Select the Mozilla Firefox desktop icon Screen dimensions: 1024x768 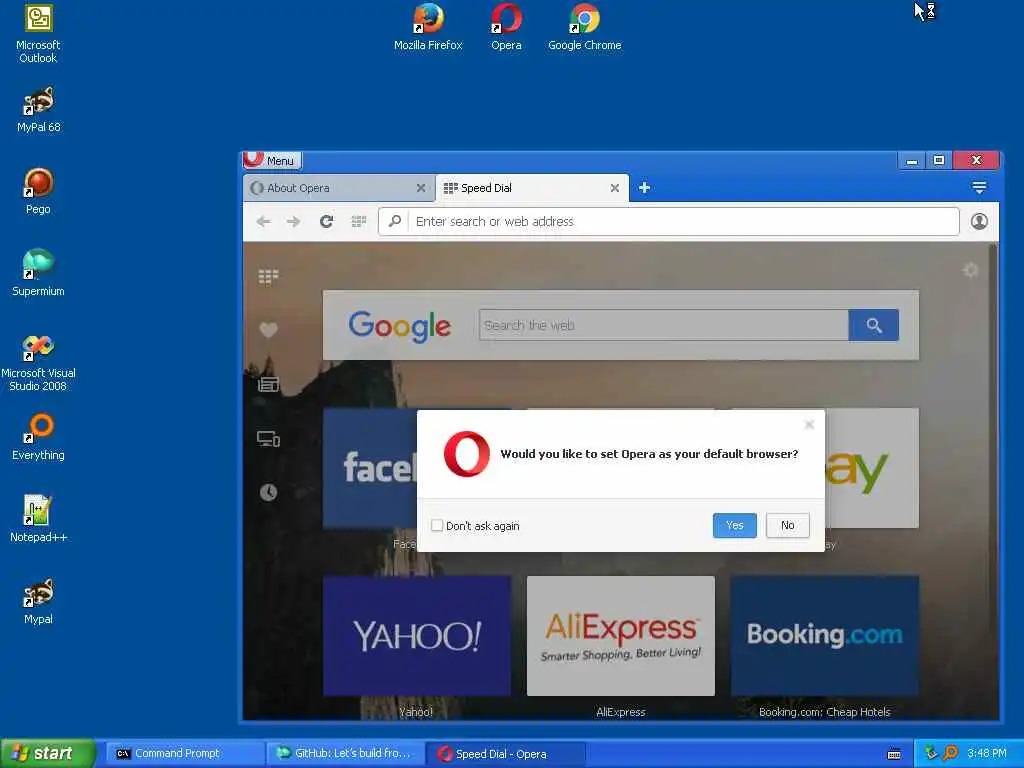pyautogui.click(x=428, y=27)
